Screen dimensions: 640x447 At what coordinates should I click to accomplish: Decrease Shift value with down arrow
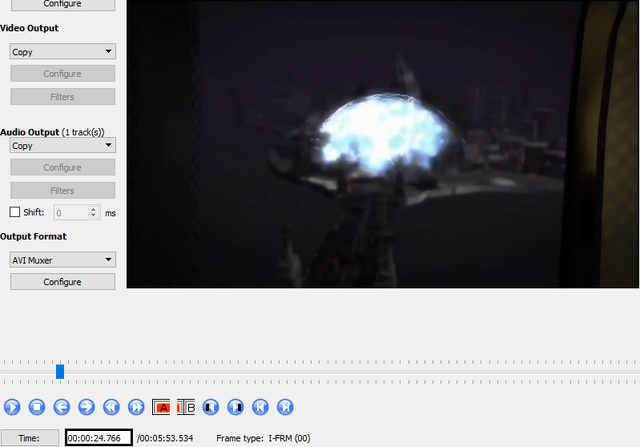point(94,216)
